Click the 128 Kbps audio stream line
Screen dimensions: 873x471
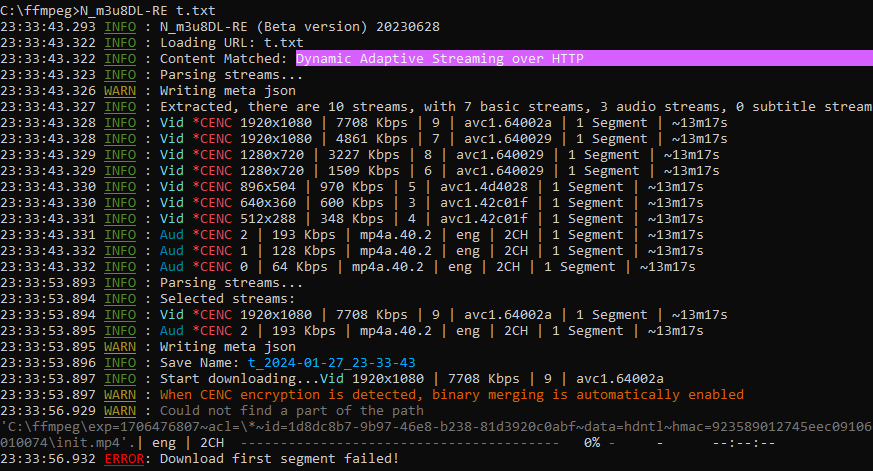(x=400, y=250)
